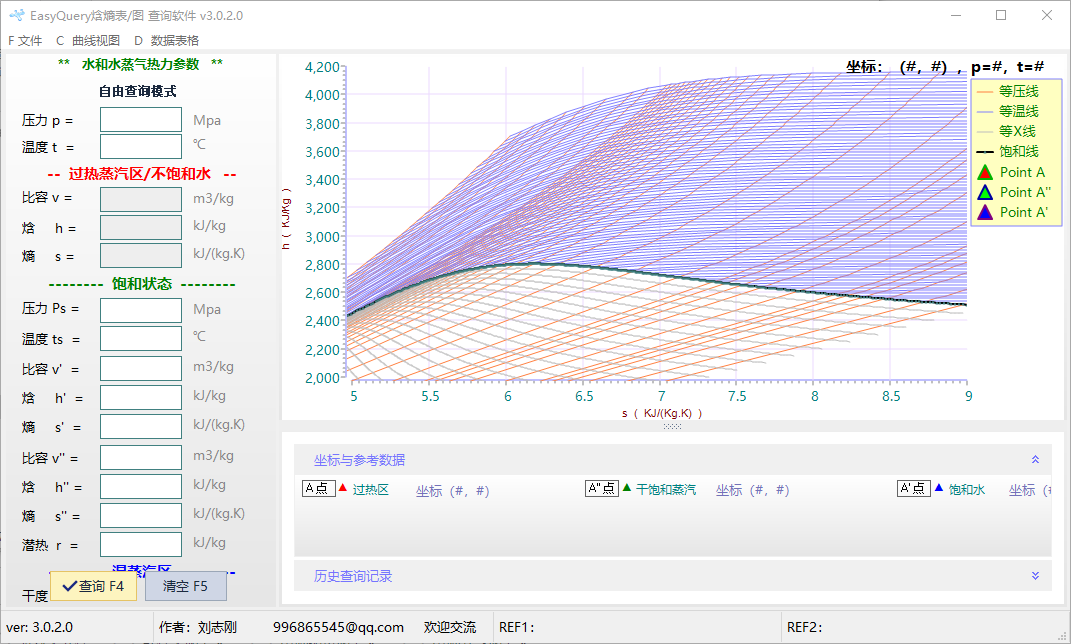Click the 温度 ts input field
Screen dimensions: 1071x644
141,339
